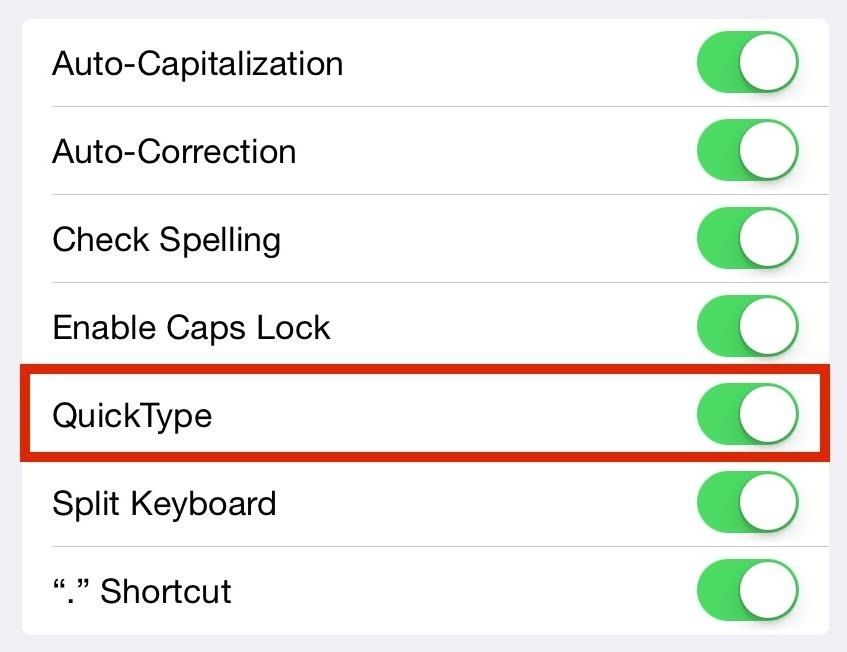Tap the Check Spelling label text
The width and height of the screenshot is (847, 652).
pyautogui.click(x=166, y=239)
